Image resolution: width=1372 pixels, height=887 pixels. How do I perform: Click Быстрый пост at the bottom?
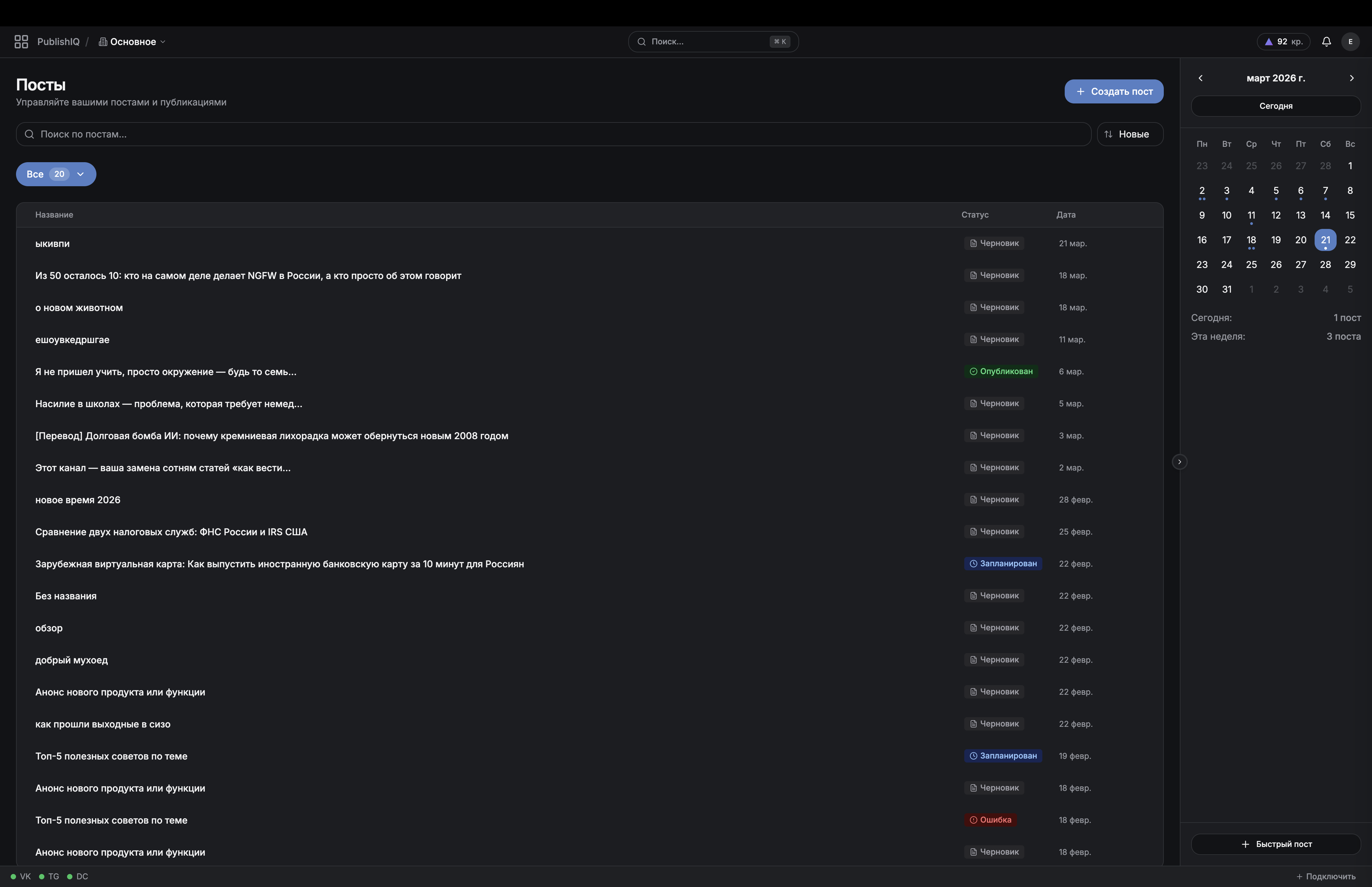pyautogui.click(x=1275, y=844)
